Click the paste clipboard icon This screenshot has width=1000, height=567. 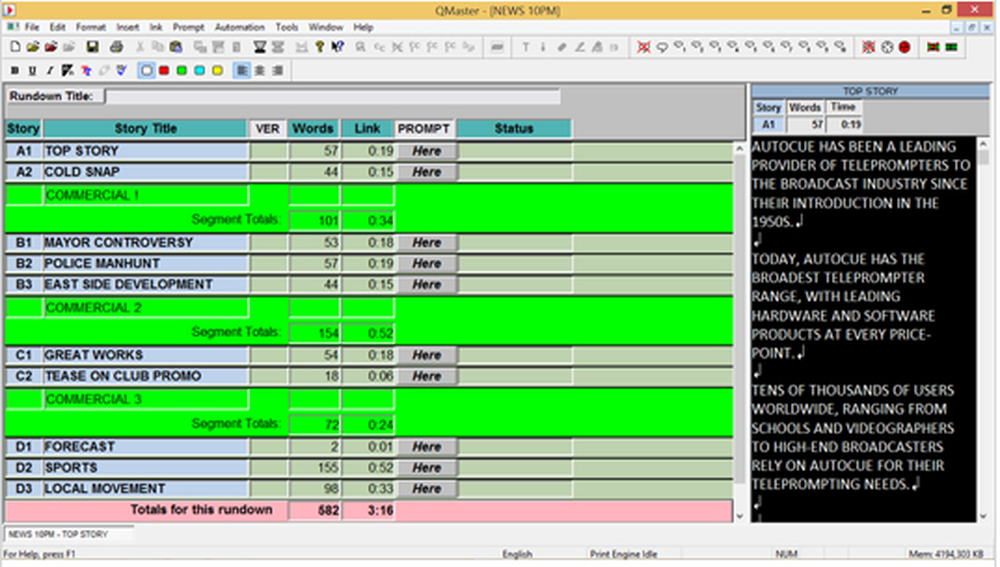(176, 47)
